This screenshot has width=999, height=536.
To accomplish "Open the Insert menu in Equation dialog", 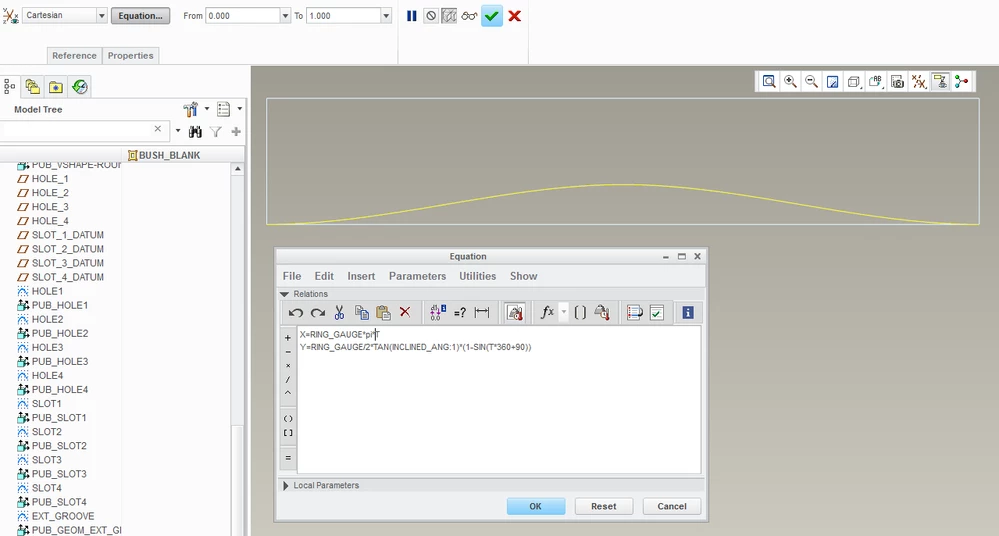I will [361, 276].
